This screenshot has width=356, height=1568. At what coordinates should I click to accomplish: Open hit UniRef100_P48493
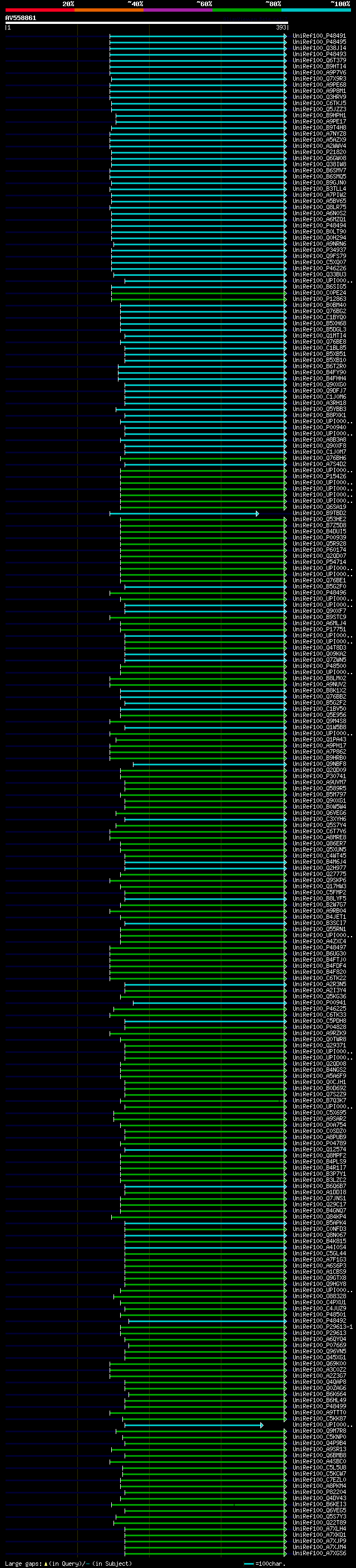(319, 54)
